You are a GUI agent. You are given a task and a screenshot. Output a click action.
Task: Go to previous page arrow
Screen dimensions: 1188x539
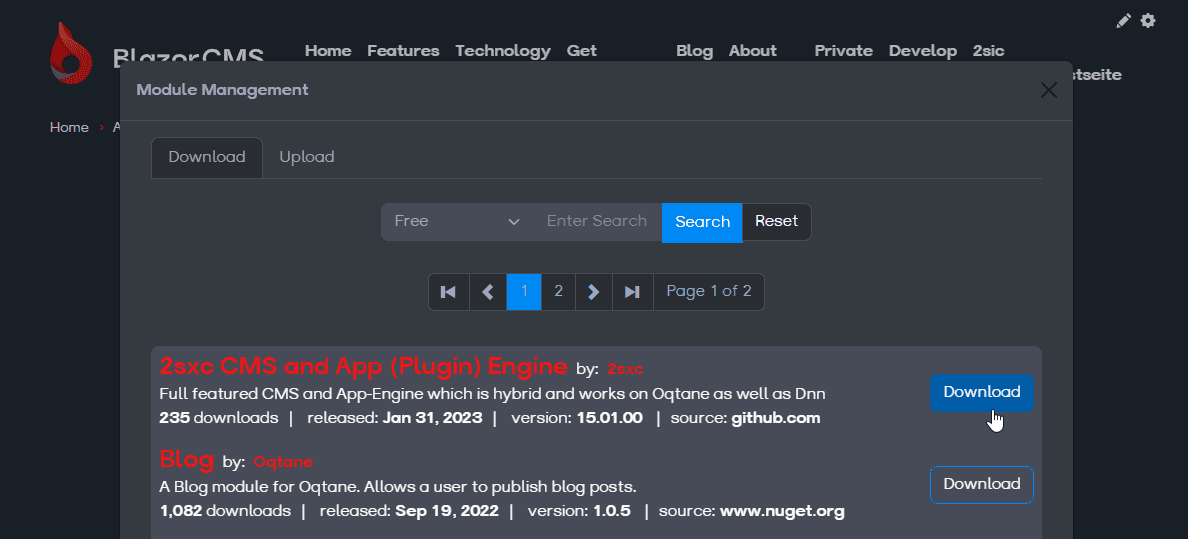[488, 292]
